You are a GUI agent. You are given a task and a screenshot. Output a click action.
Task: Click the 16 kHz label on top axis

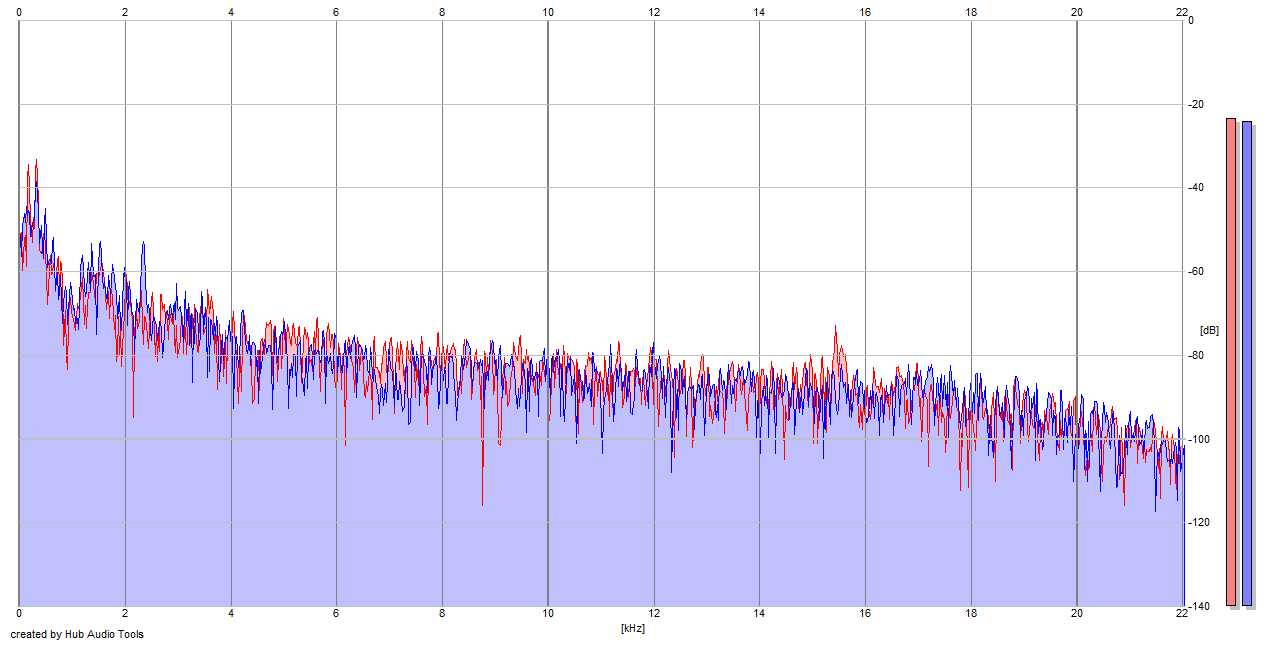click(865, 12)
